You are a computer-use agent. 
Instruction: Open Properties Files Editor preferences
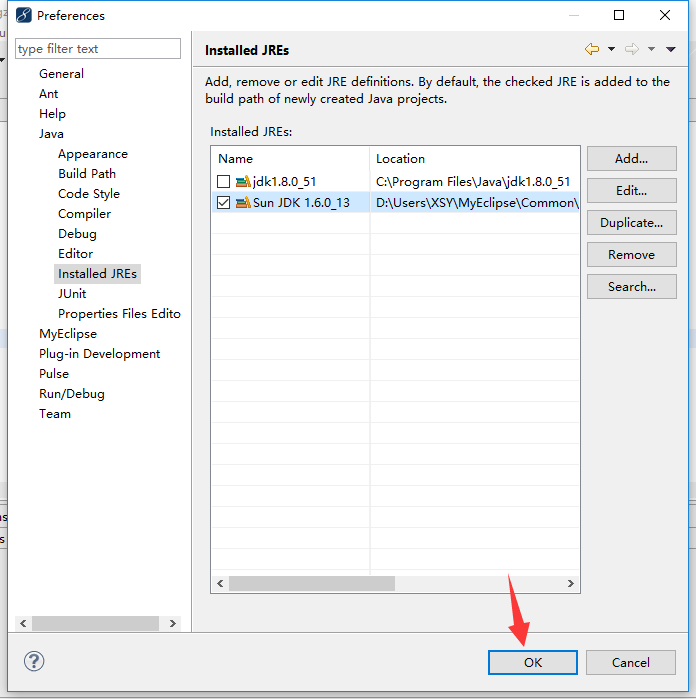click(119, 314)
